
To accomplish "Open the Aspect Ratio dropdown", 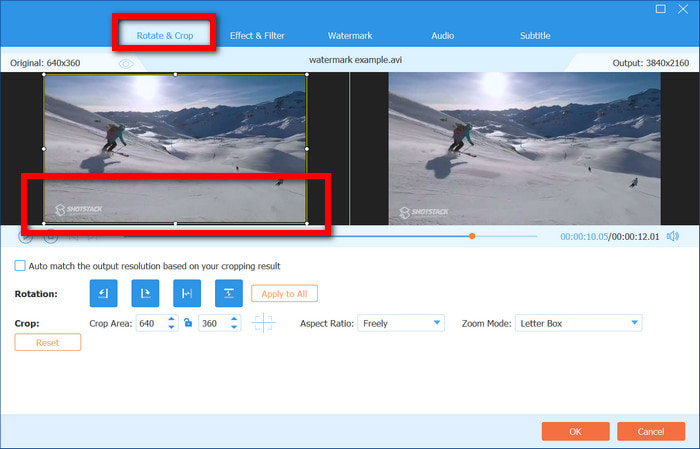I will 401,323.
